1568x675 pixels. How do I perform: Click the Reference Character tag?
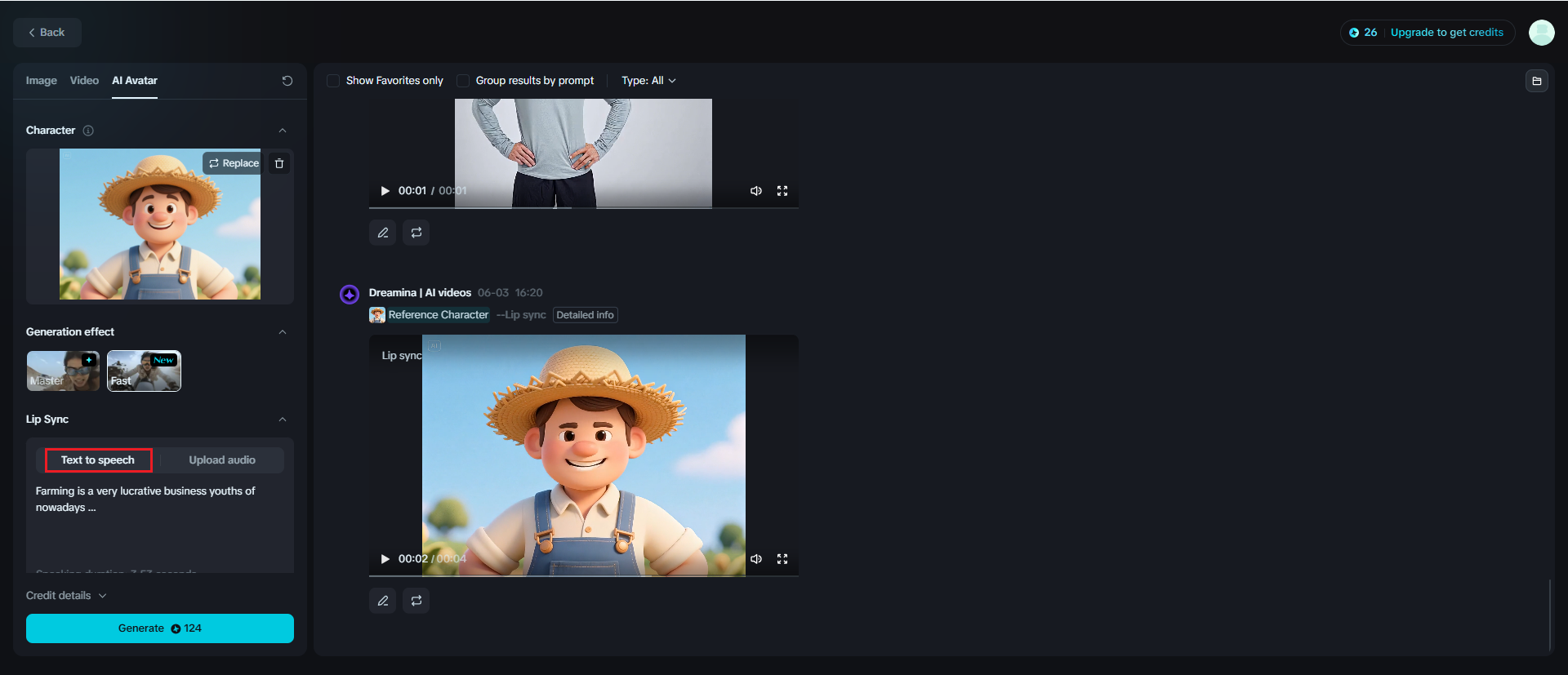(x=439, y=315)
